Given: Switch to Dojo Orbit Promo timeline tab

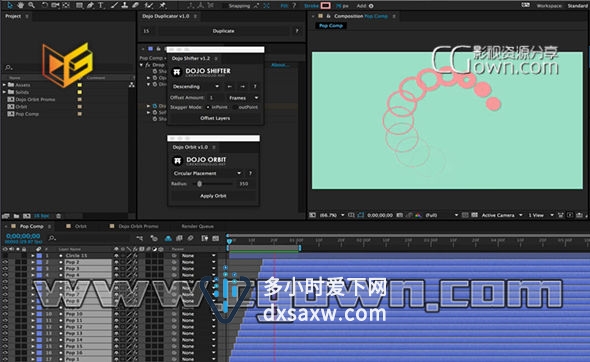Looking at the screenshot, I should tap(138, 226).
